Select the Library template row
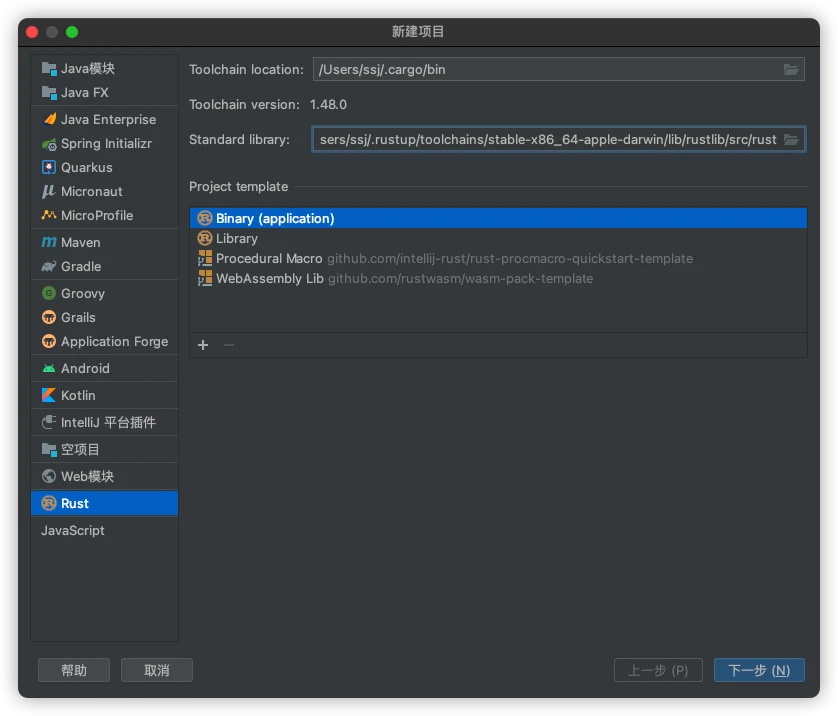 498,238
